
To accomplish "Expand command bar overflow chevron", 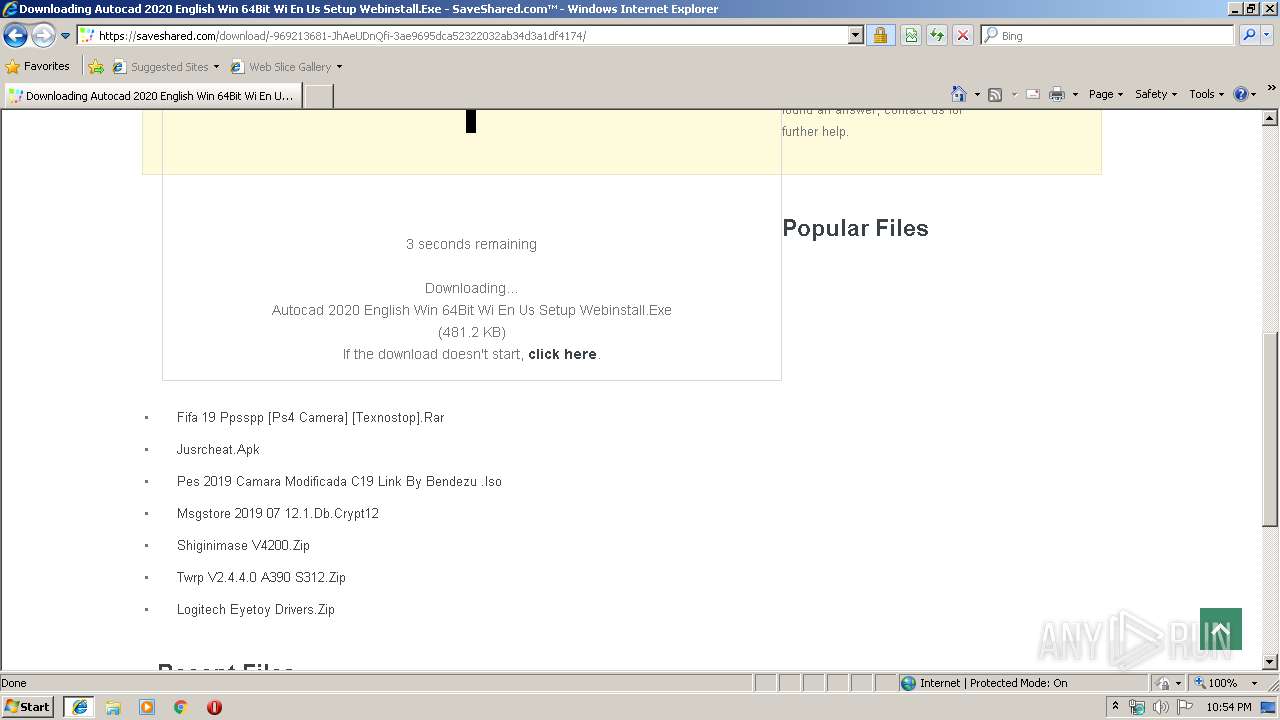I will 1271,89.
